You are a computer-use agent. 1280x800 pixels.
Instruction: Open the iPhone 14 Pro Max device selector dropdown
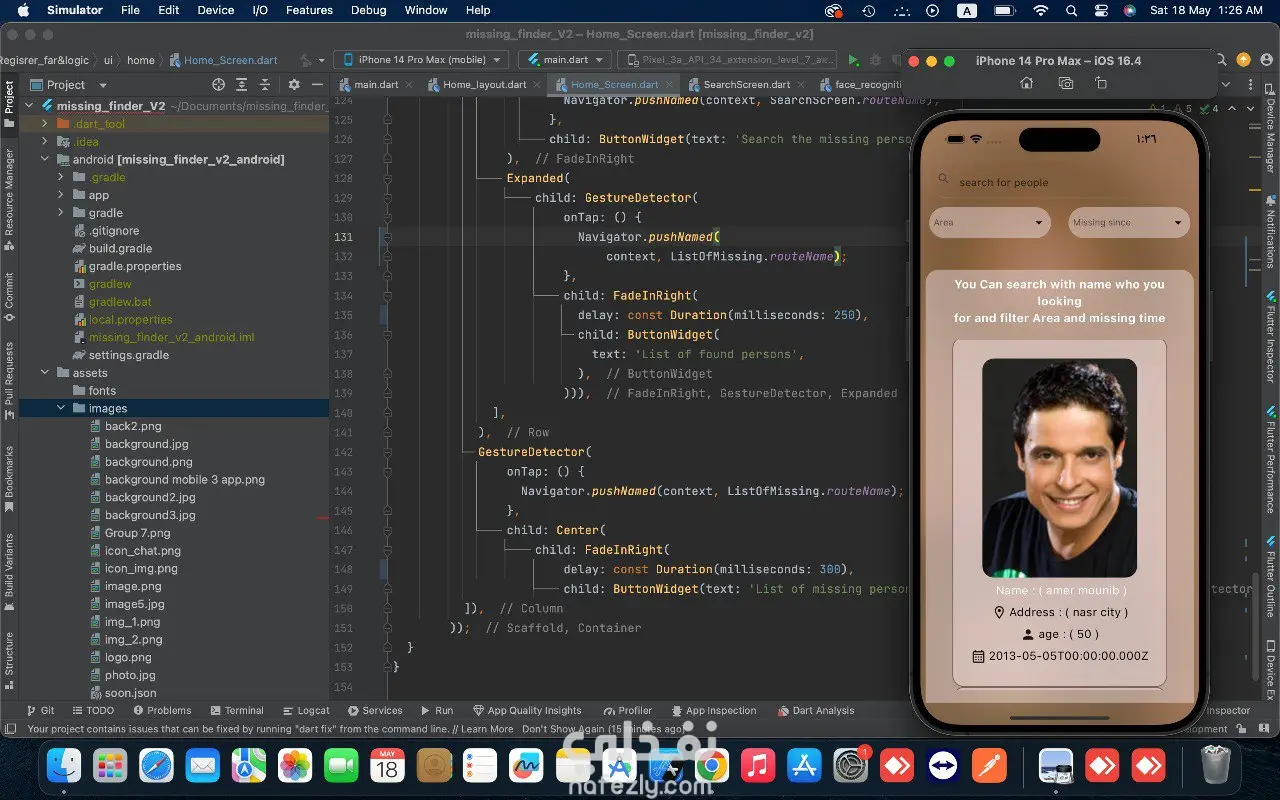coord(421,60)
